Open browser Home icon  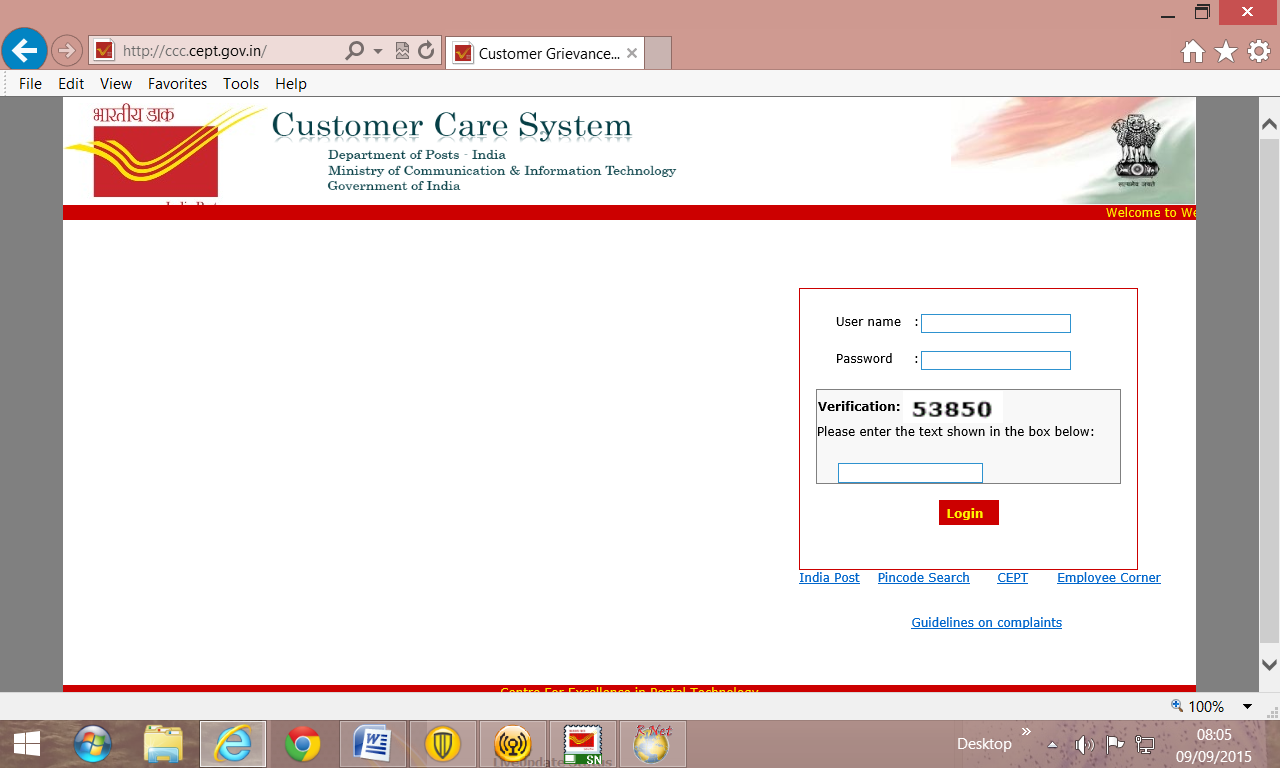coord(1193,51)
